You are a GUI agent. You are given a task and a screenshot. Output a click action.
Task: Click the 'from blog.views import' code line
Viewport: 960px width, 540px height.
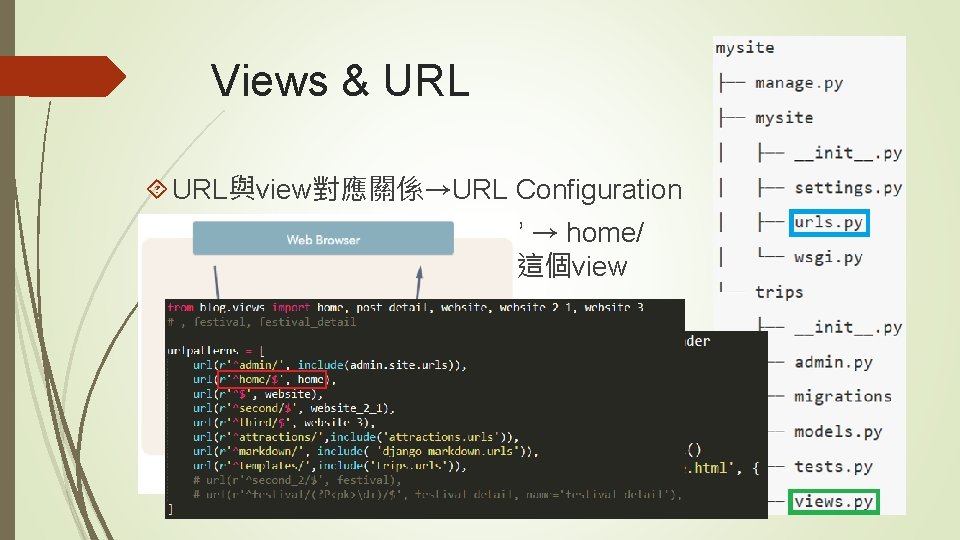(x=405, y=307)
